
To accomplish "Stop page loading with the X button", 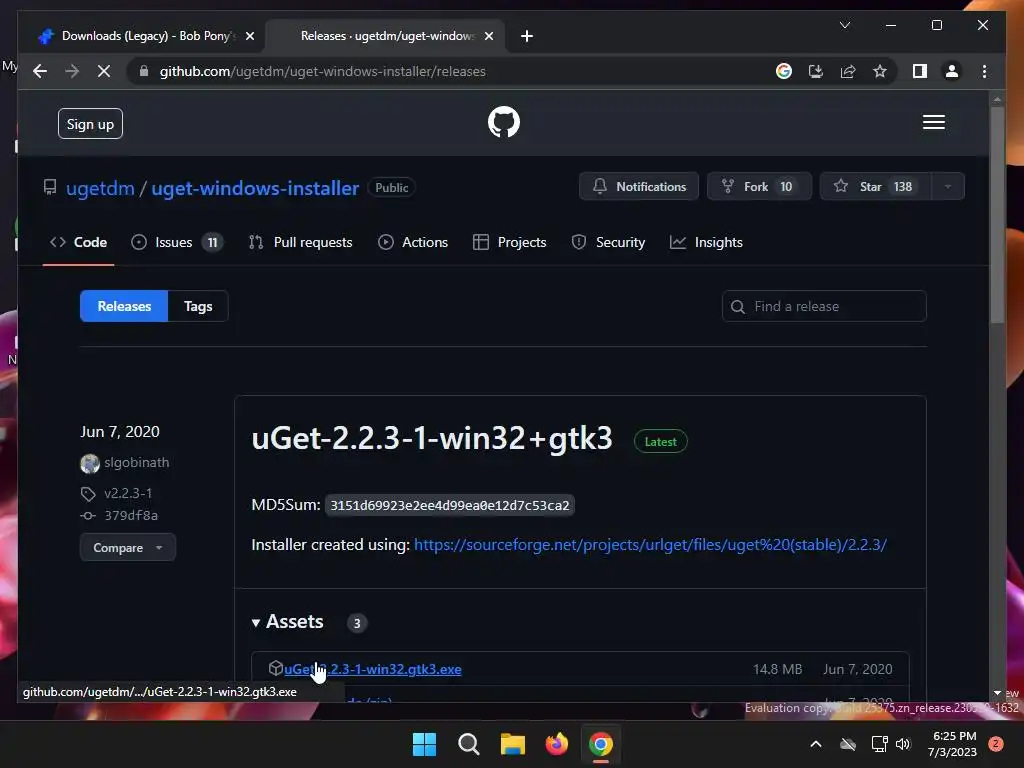I will click(104, 71).
